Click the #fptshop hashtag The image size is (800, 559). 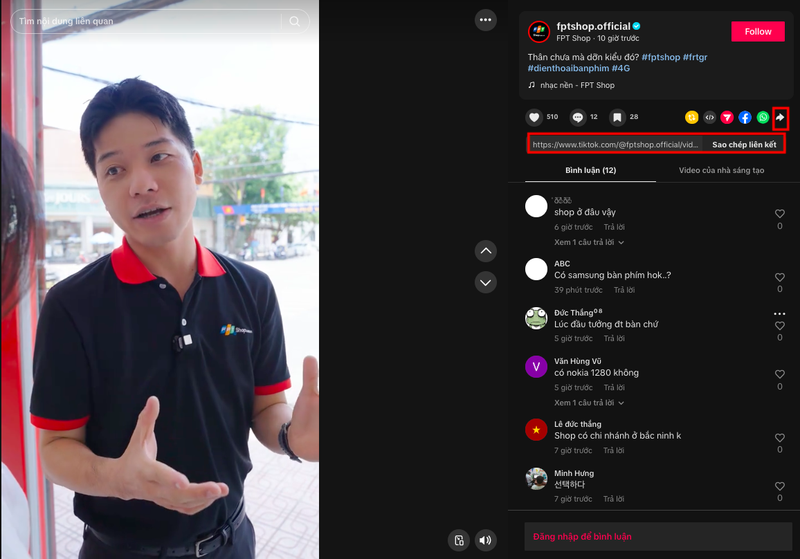pyautogui.click(x=661, y=57)
